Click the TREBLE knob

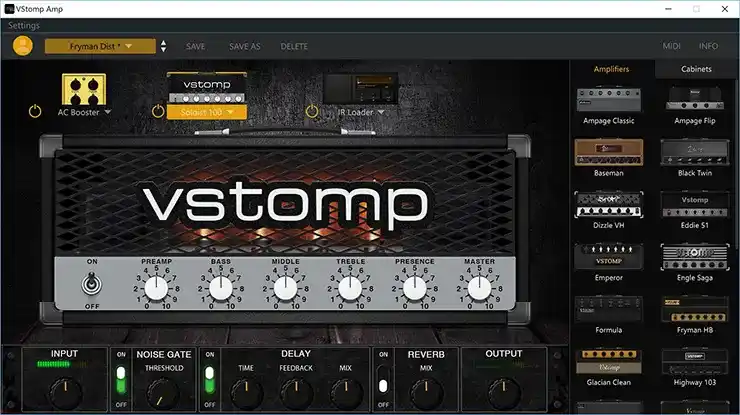pos(350,288)
